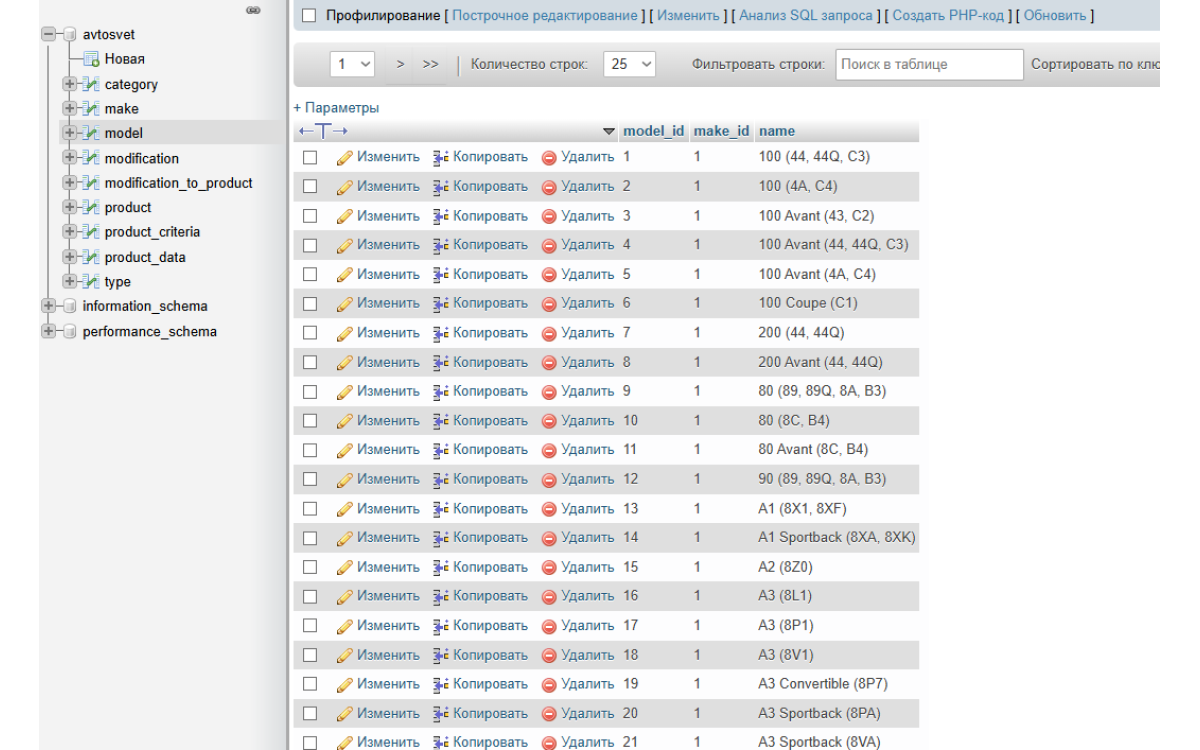Click the copy icon for row 3

pyautogui.click(x=441, y=216)
